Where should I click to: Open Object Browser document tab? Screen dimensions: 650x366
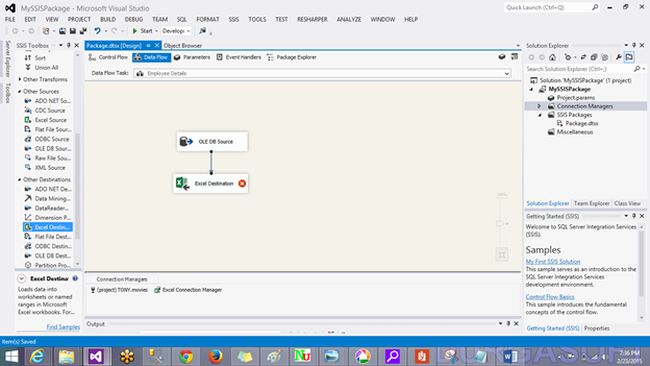click(183, 46)
